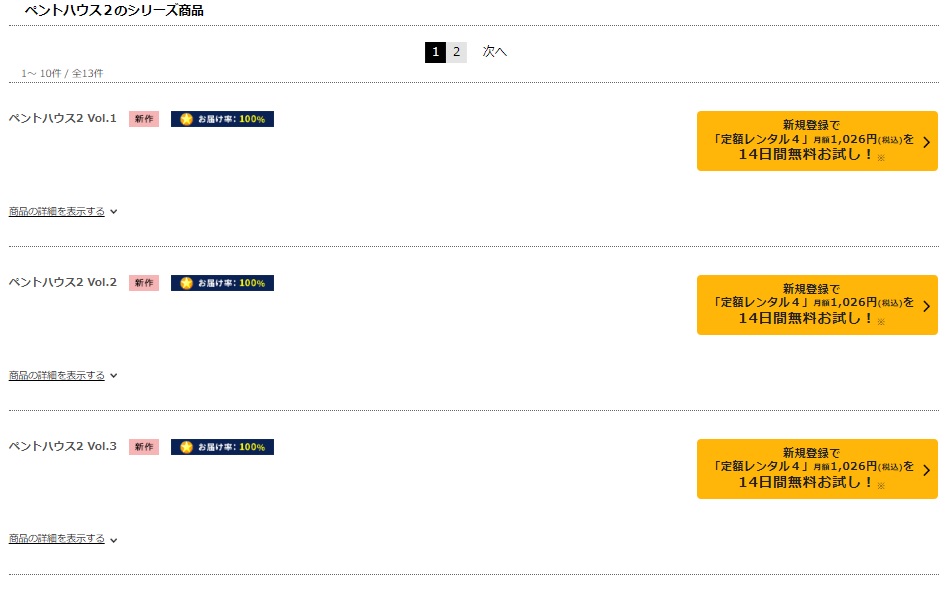Click the arrow on the Vol.3 free-trial banner
The image size is (949, 590).
click(x=926, y=470)
